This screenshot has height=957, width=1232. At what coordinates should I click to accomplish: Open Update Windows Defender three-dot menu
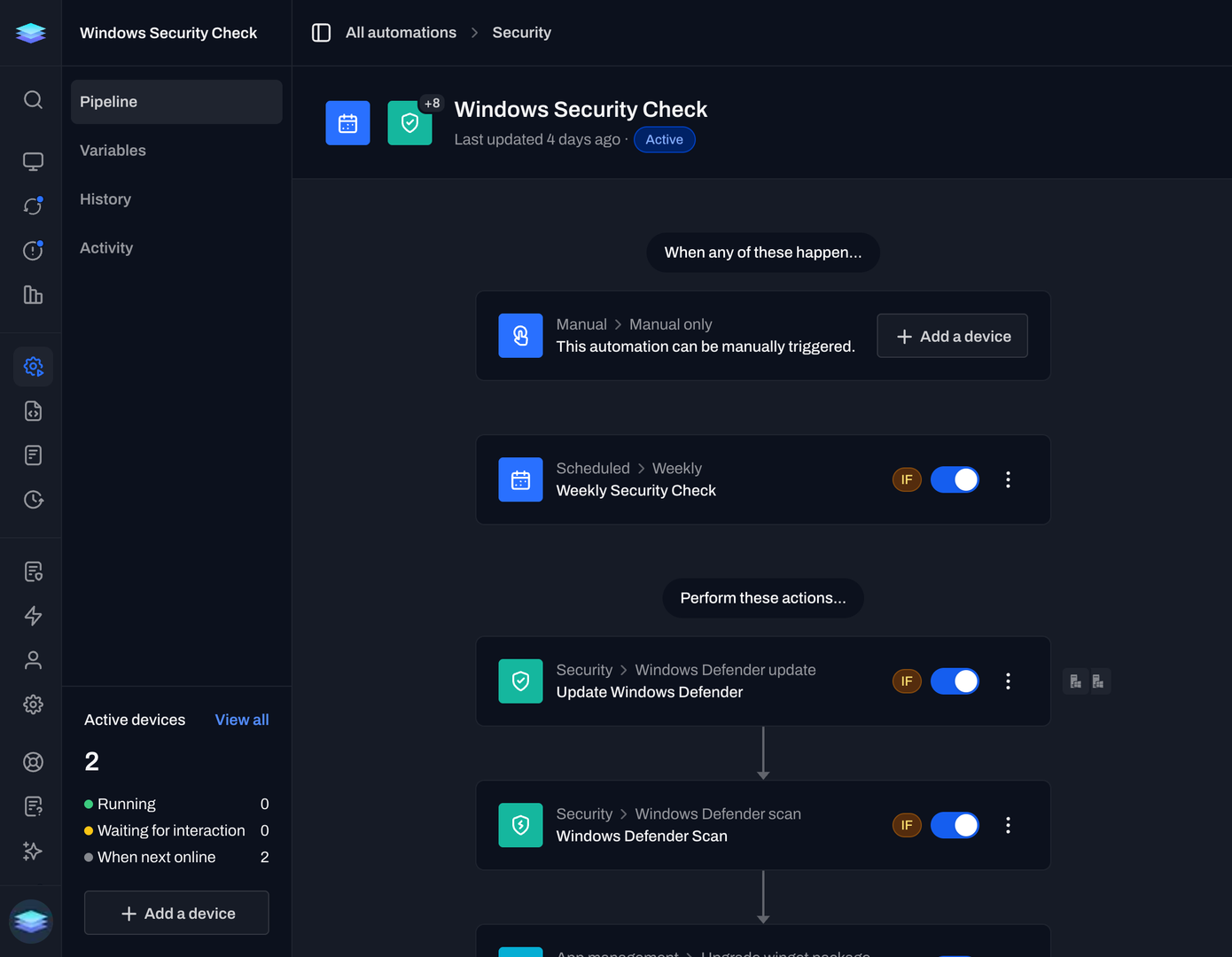[1008, 681]
